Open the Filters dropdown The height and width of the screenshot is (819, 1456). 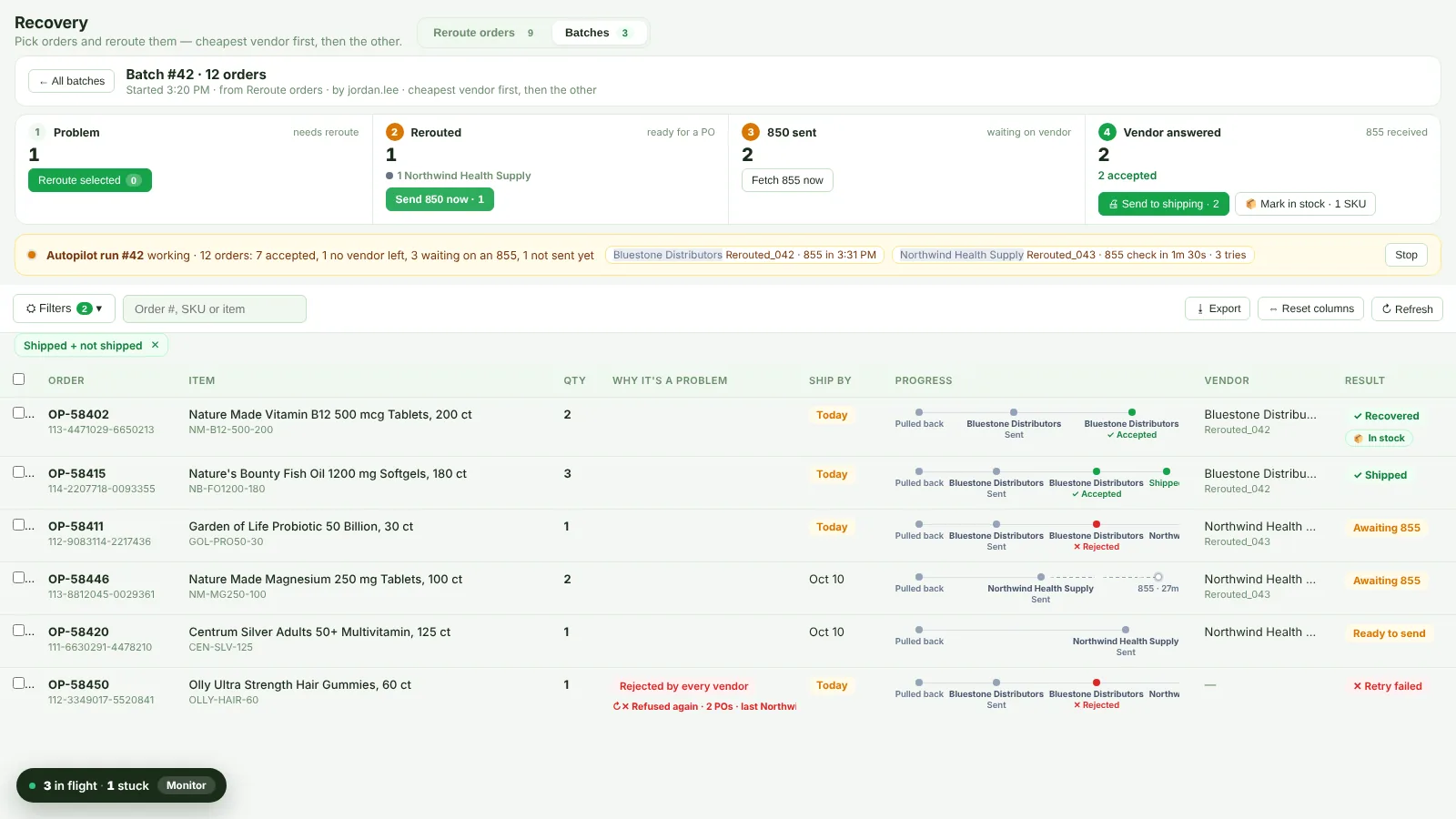[64, 308]
